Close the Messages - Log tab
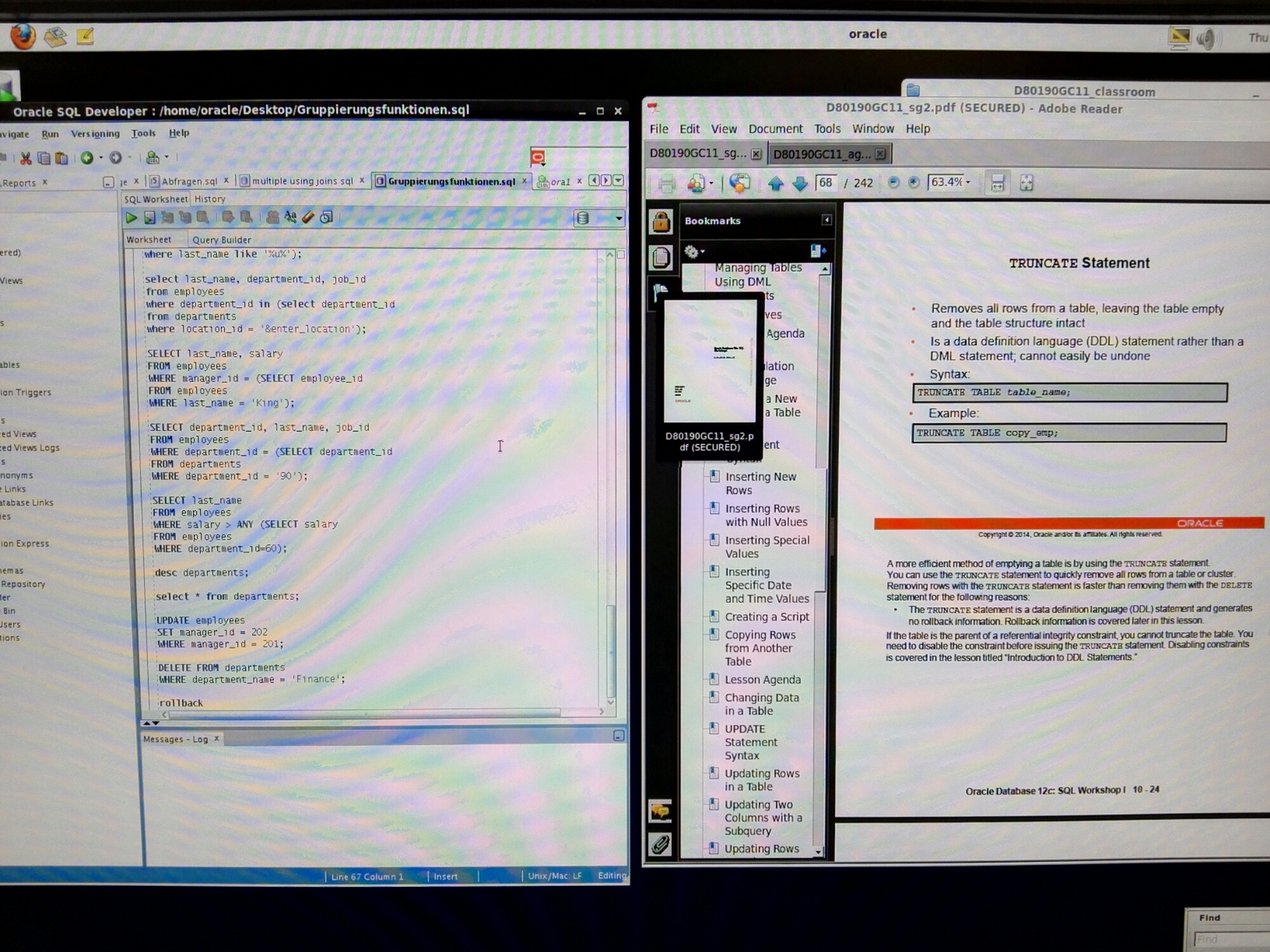This screenshot has height=952, width=1270. pyautogui.click(x=217, y=739)
